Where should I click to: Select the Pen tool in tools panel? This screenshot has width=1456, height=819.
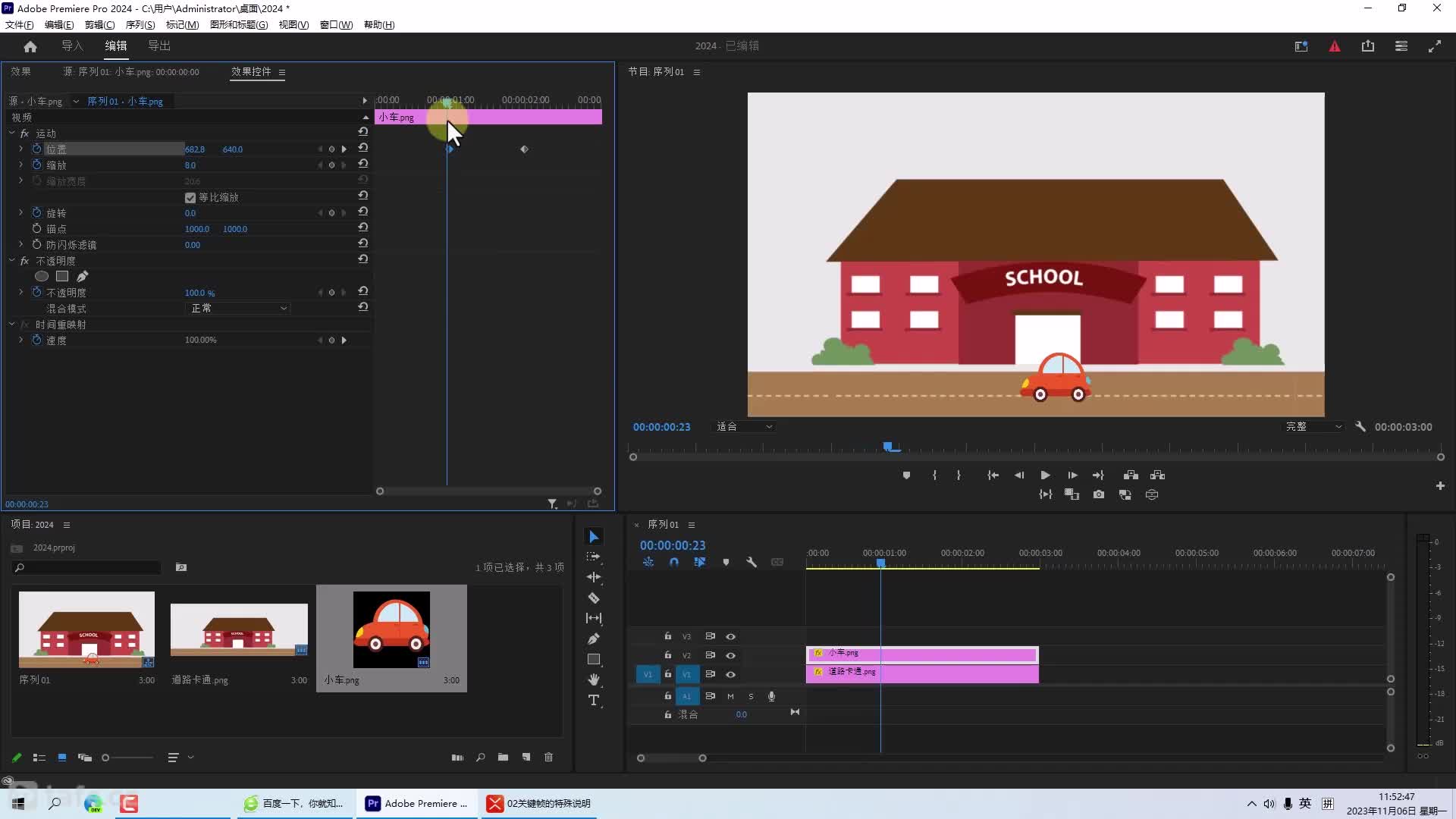594,639
